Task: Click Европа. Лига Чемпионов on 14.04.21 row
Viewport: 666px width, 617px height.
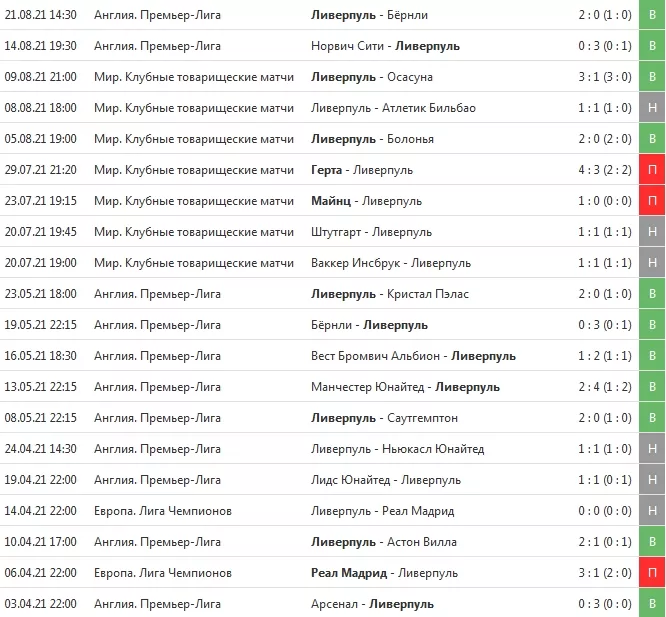Action: pyautogui.click(x=163, y=511)
